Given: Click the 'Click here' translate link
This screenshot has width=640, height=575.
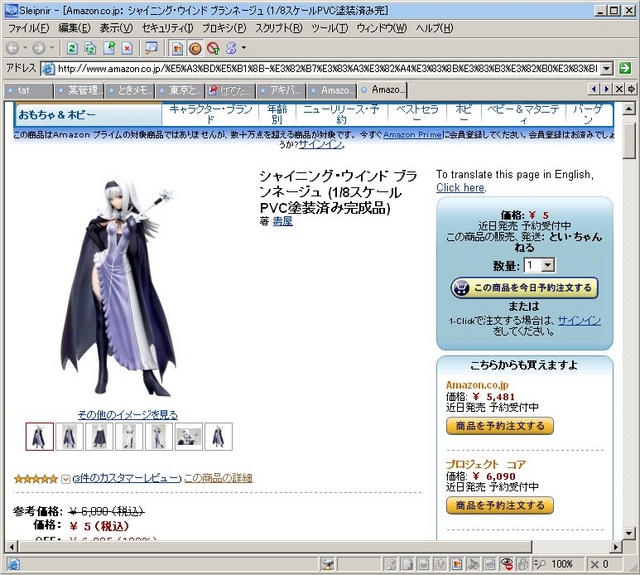Looking at the screenshot, I should point(460,188).
